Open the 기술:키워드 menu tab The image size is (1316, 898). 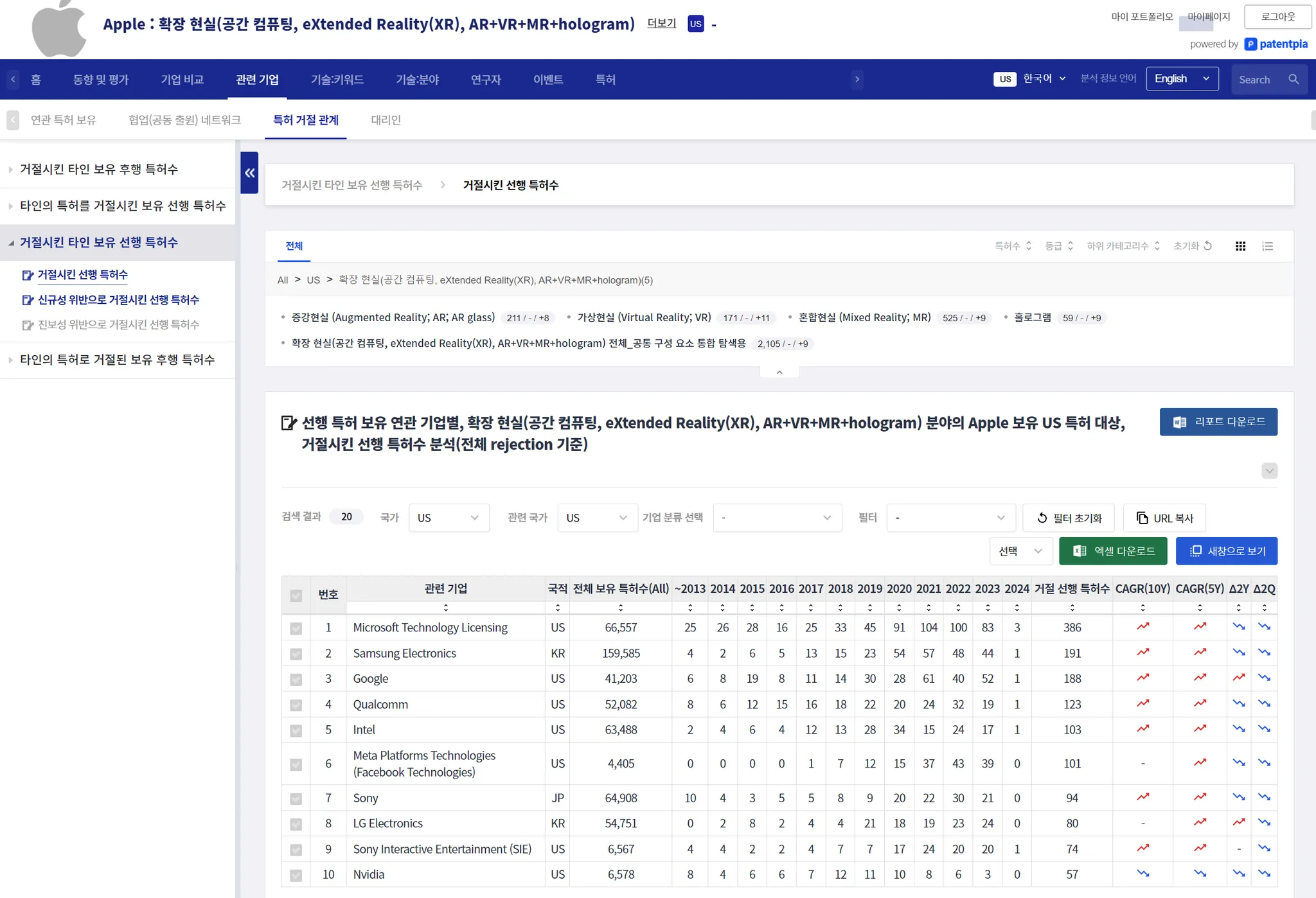[337, 80]
